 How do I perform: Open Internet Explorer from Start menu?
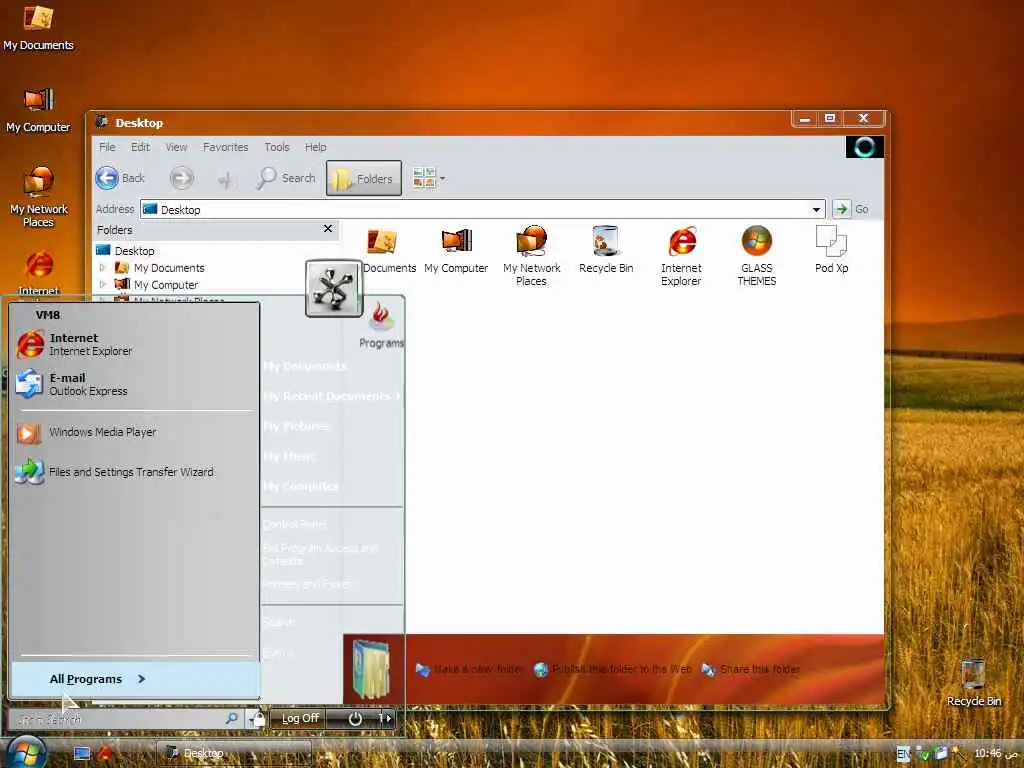[x=134, y=344]
